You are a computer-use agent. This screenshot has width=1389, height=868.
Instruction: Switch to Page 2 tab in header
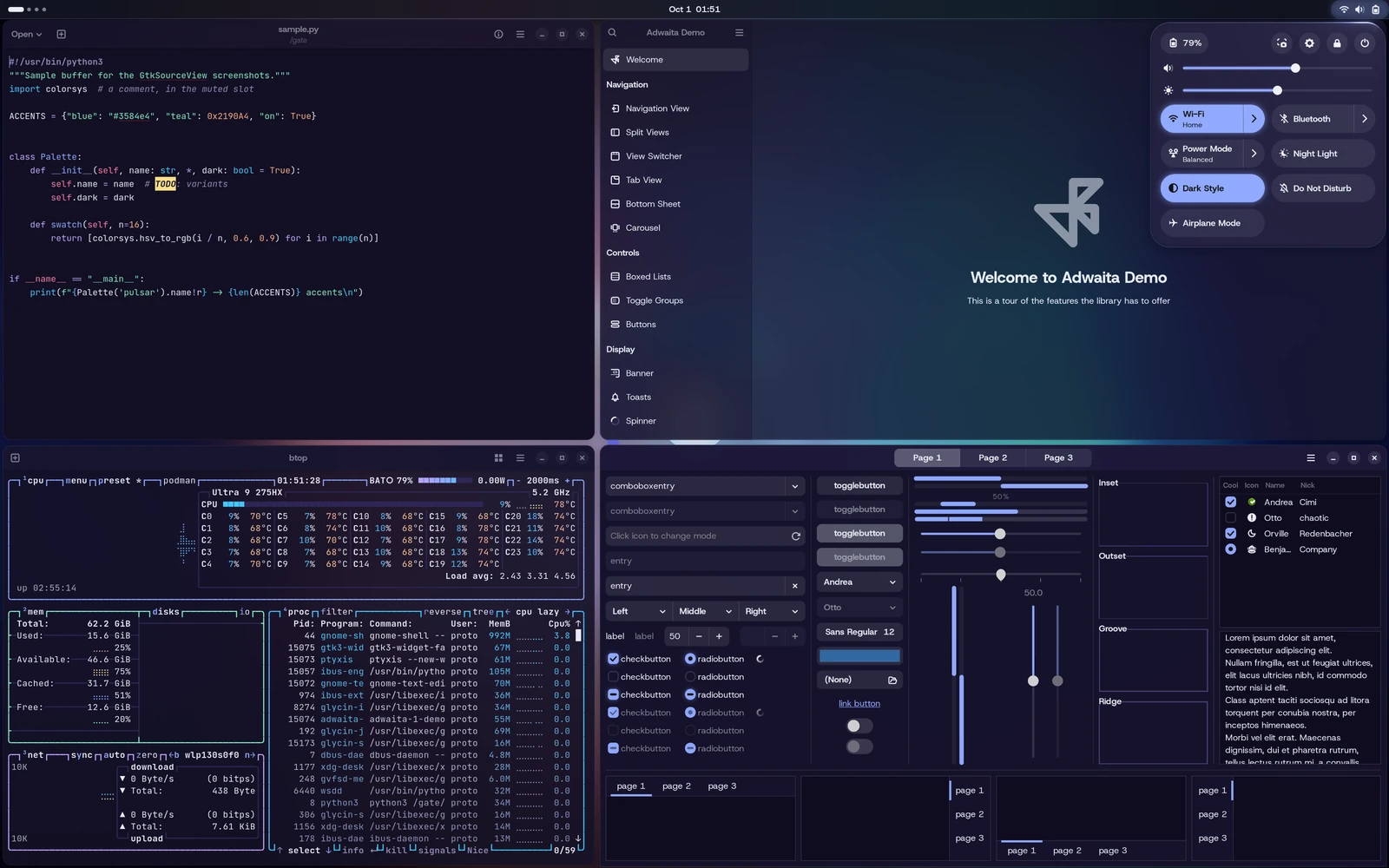pyautogui.click(x=992, y=457)
